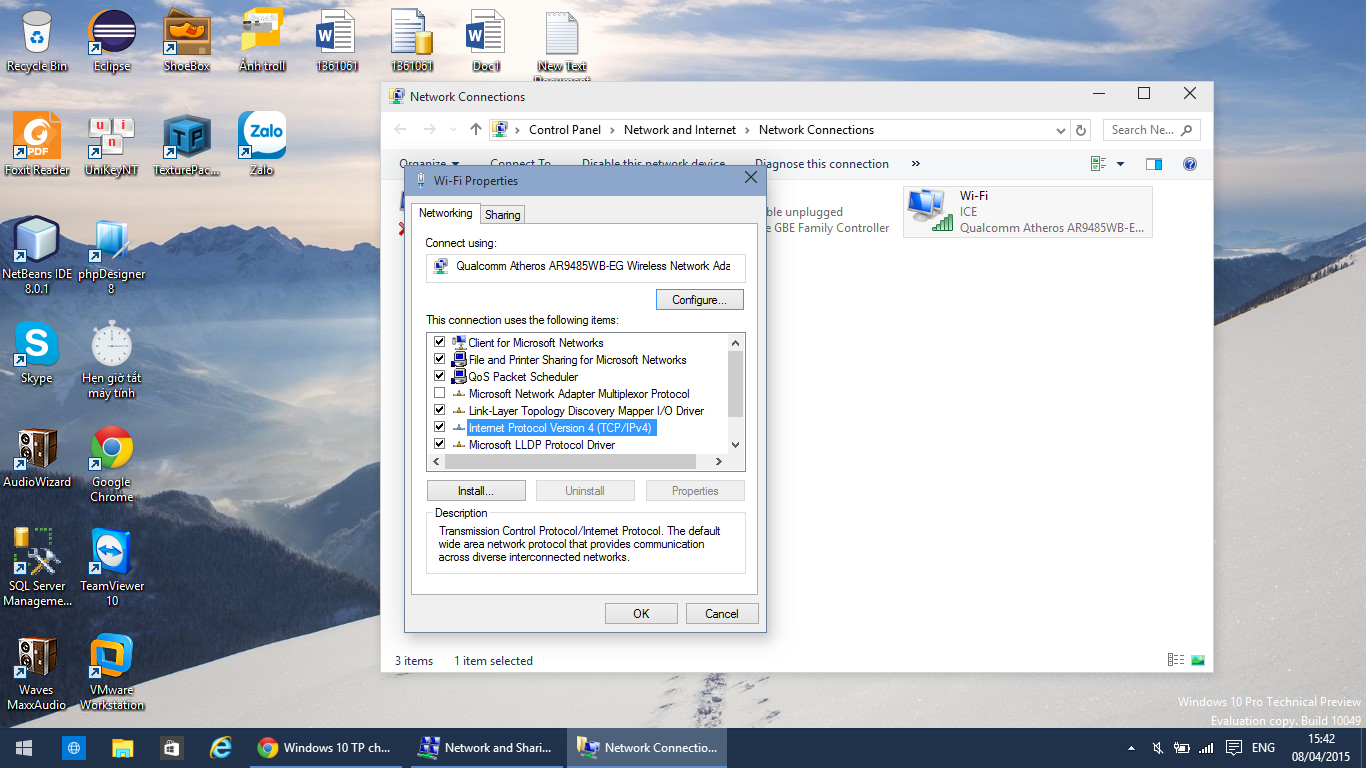Open the Ảnh troll folder
The image size is (1366, 768).
(x=262, y=40)
